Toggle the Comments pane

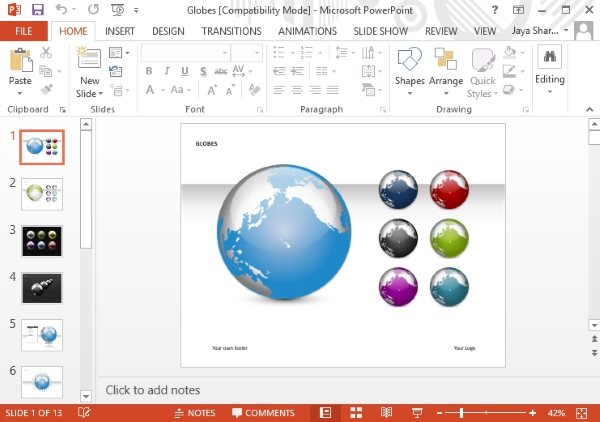[x=263, y=413]
